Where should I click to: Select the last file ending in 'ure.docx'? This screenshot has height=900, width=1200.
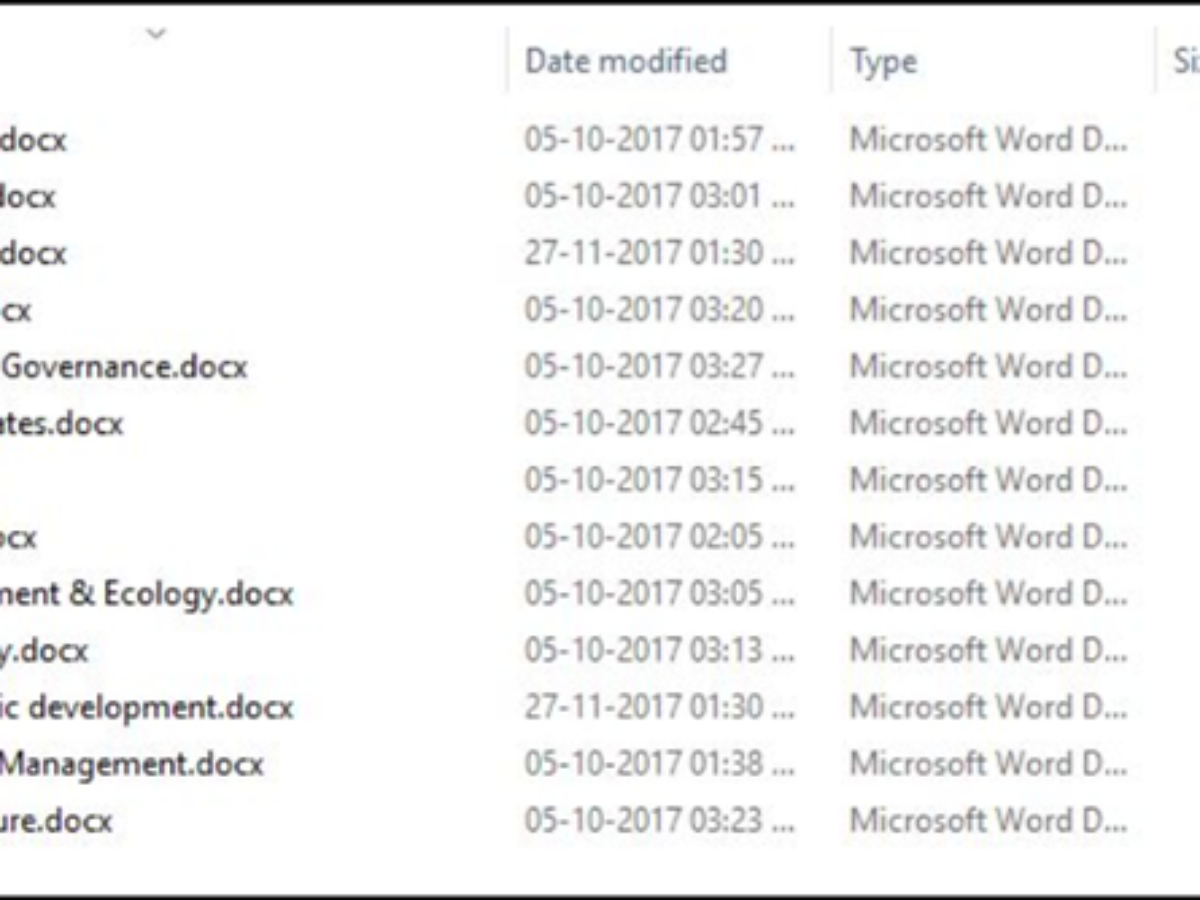pyautogui.click(x=56, y=822)
